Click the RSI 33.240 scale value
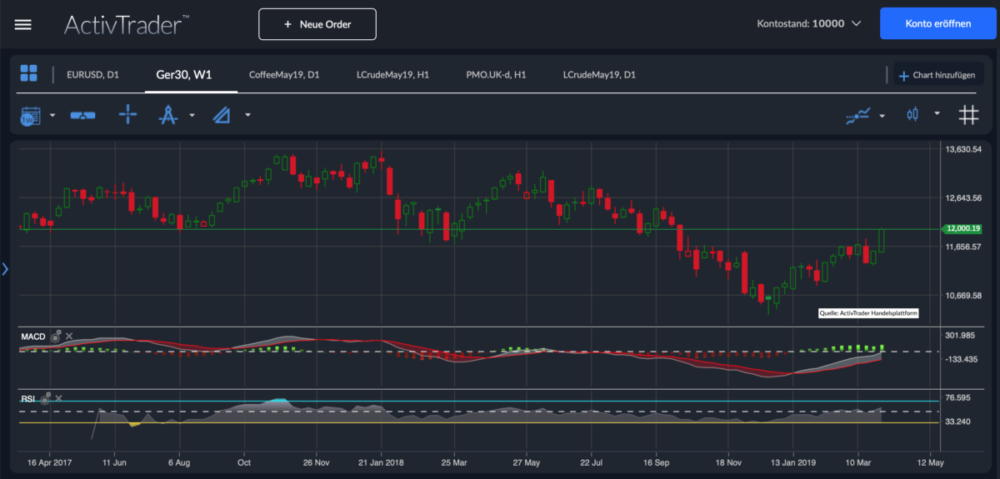Viewport: 1000px width, 479px height. tap(957, 422)
